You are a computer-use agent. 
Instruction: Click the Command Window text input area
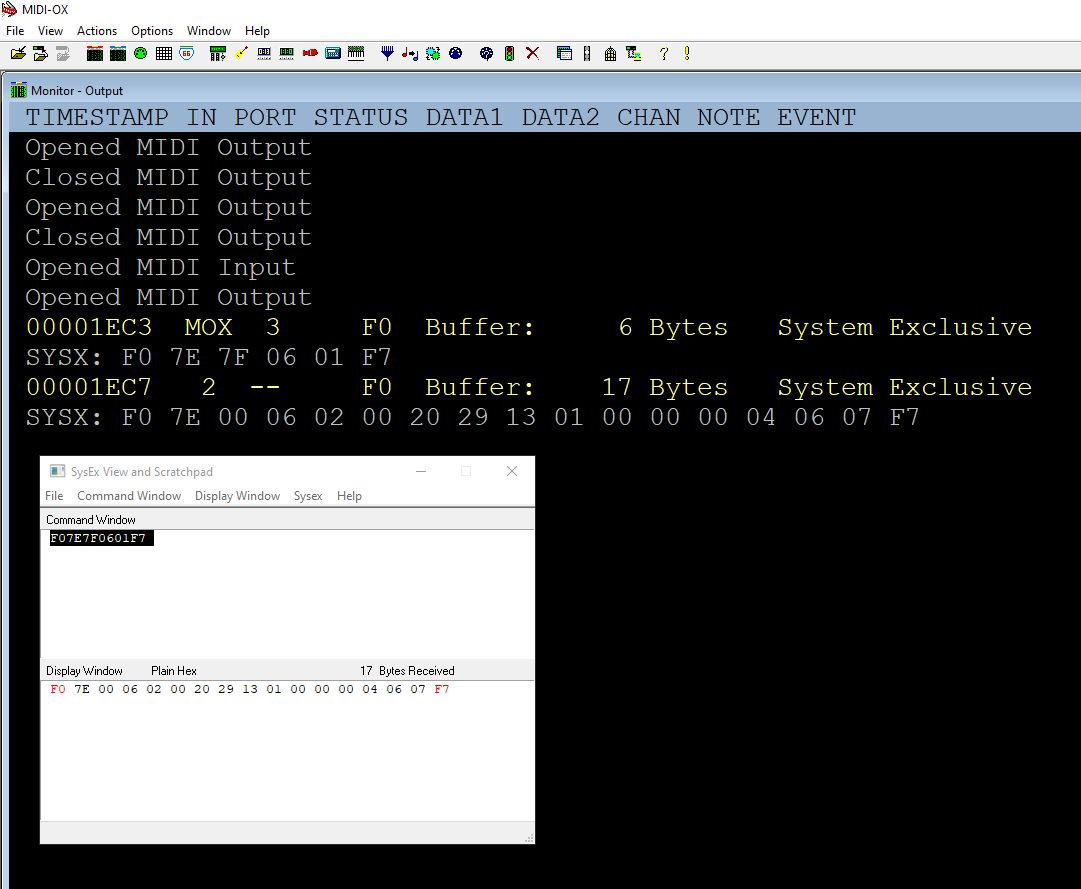(287, 595)
